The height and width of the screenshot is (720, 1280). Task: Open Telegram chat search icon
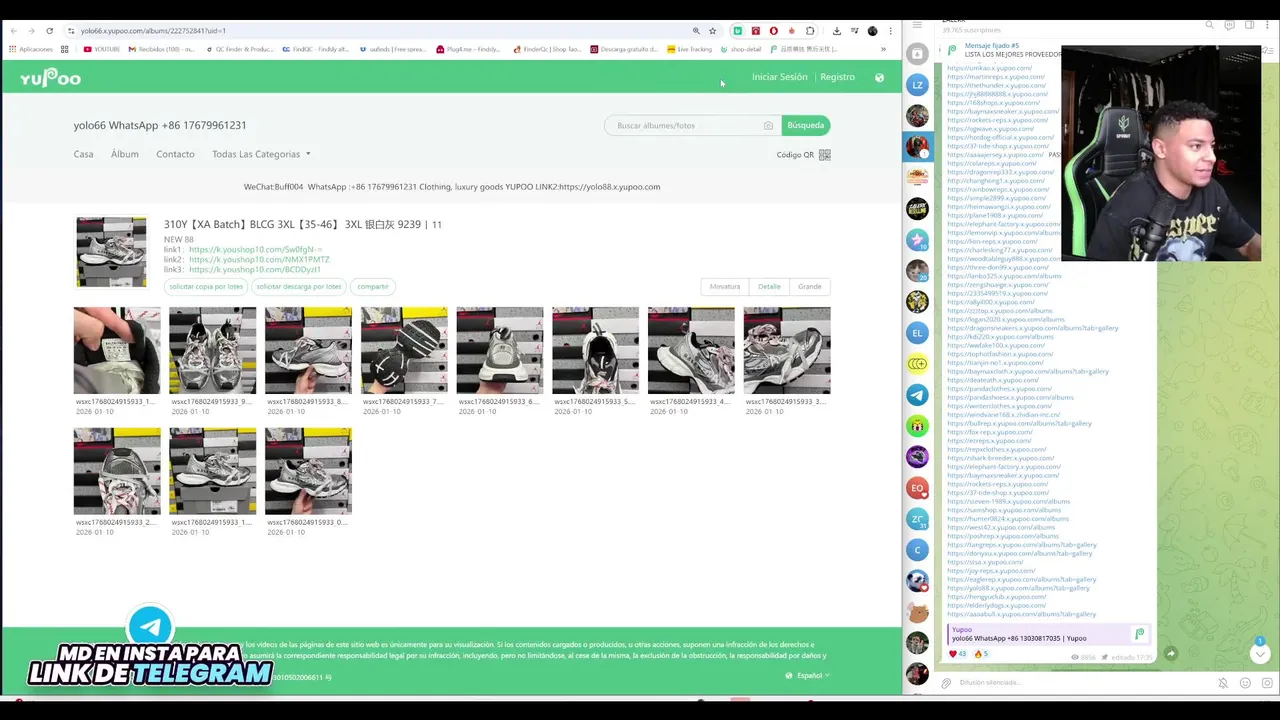[1209, 25]
